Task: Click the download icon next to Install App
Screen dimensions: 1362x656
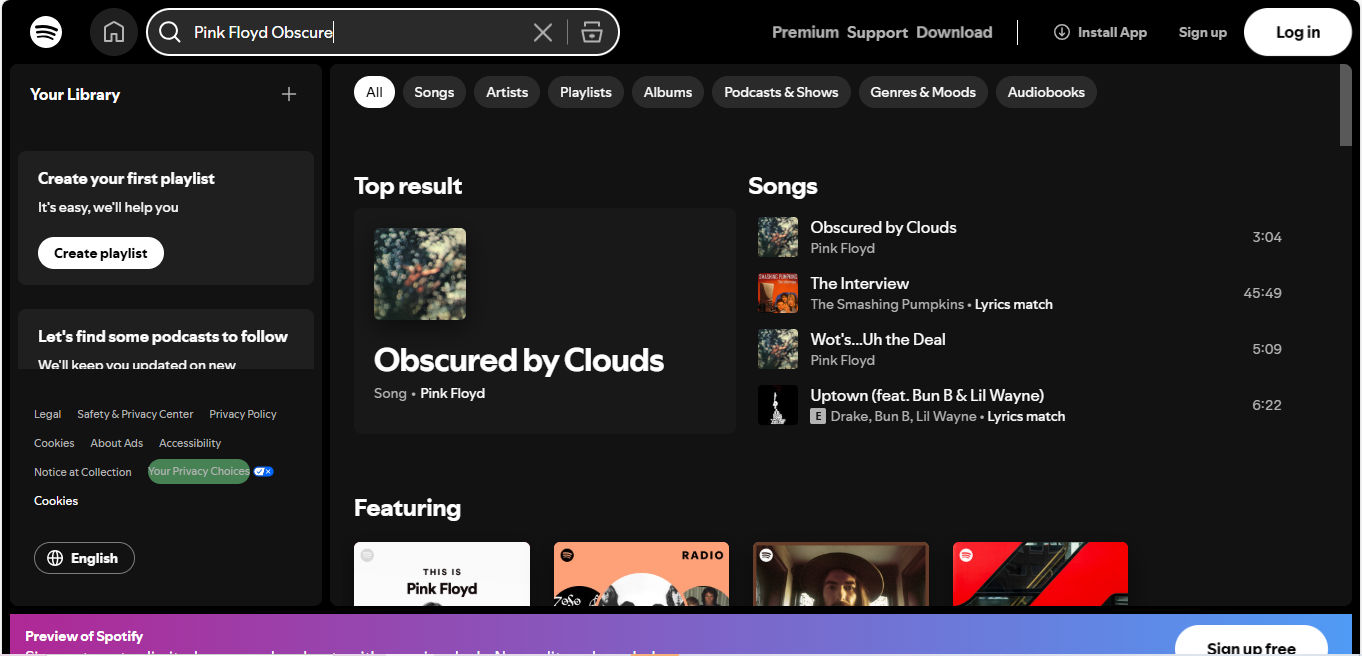Action: pyautogui.click(x=1059, y=31)
